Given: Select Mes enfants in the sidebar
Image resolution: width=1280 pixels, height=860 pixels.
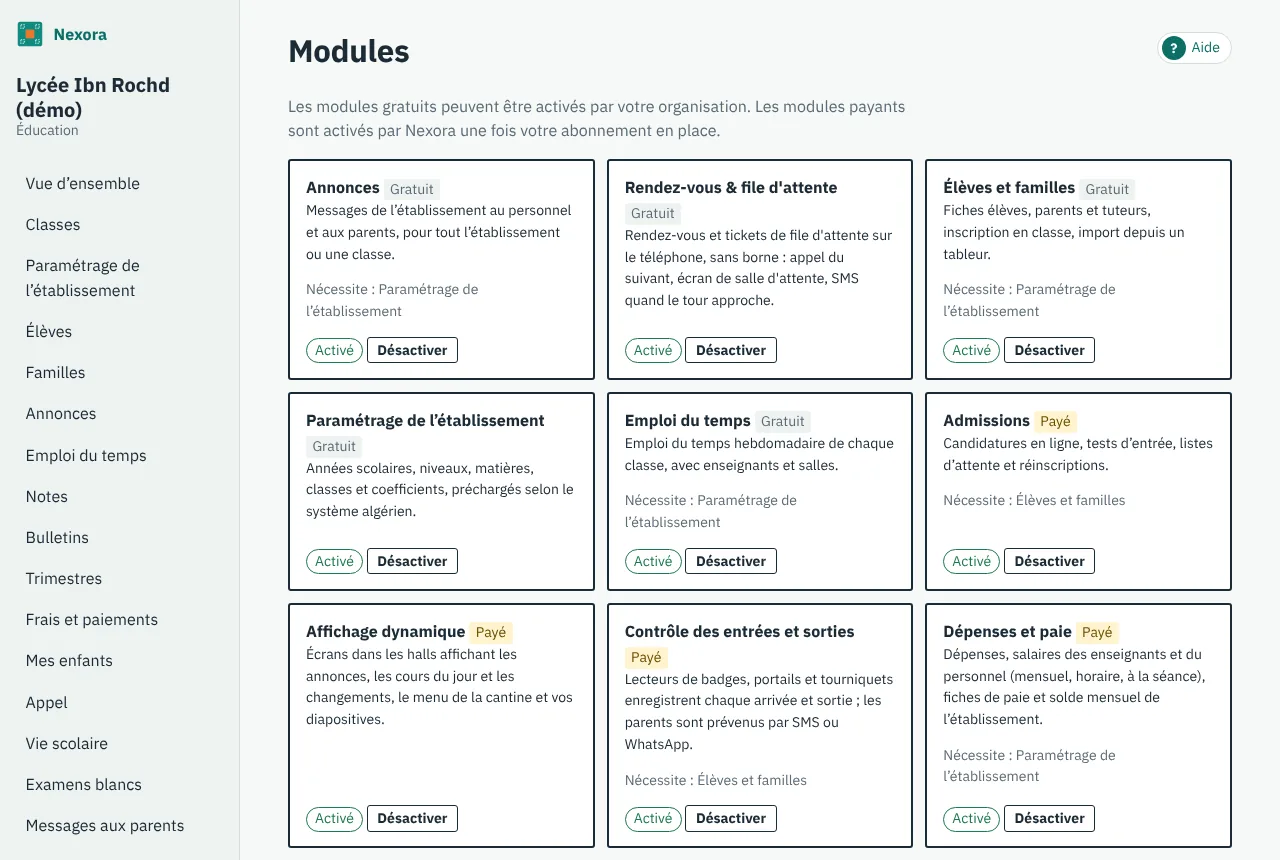Looking at the screenshot, I should click(x=69, y=660).
